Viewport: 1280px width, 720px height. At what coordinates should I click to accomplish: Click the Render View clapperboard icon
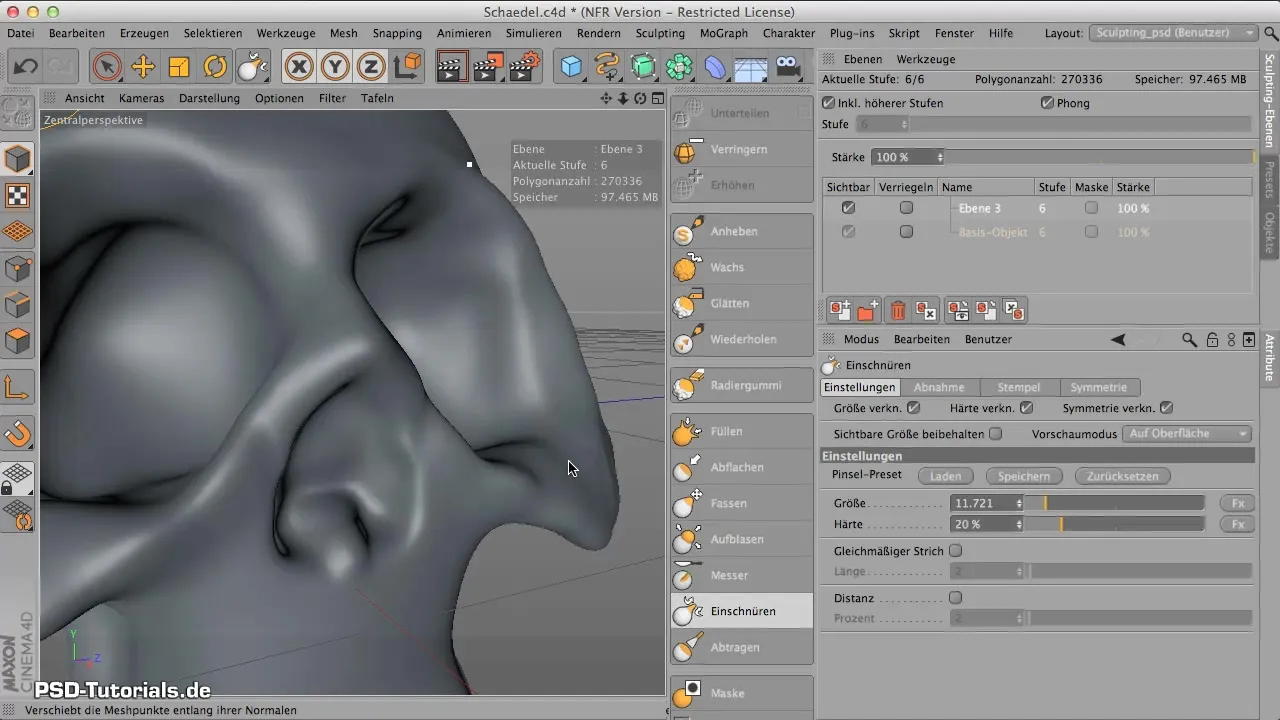(x=452, y=67)
